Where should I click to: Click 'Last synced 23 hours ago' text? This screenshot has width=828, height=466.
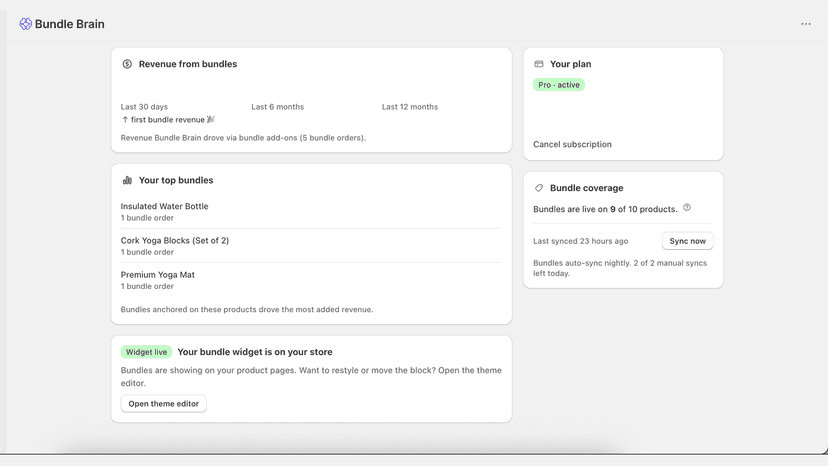(580, 241)
